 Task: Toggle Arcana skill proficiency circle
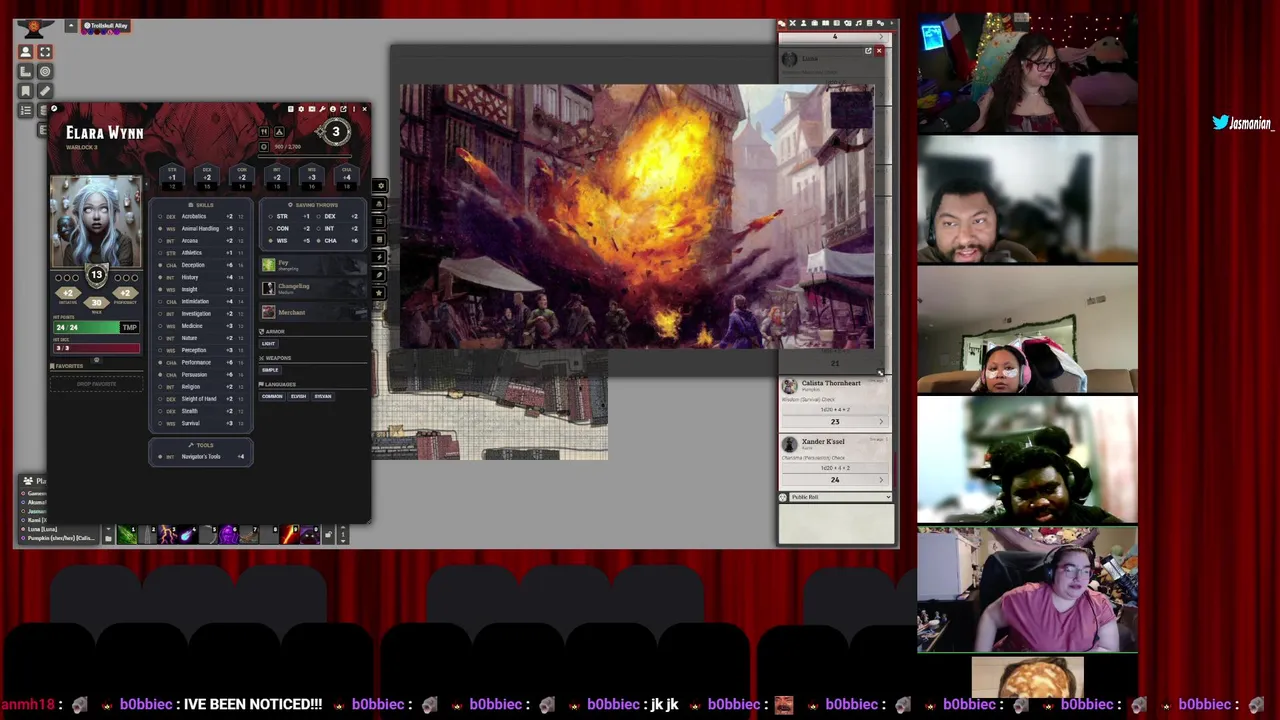(x=160, y=241)
